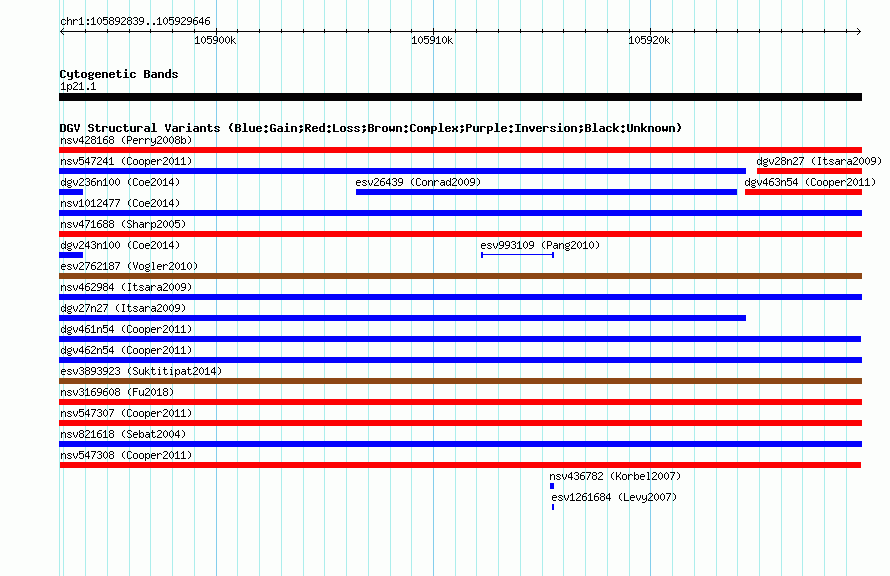Click the red bar under dgv28n27
This screenshot has height=576, width=890.
click(x=809, y=171)
